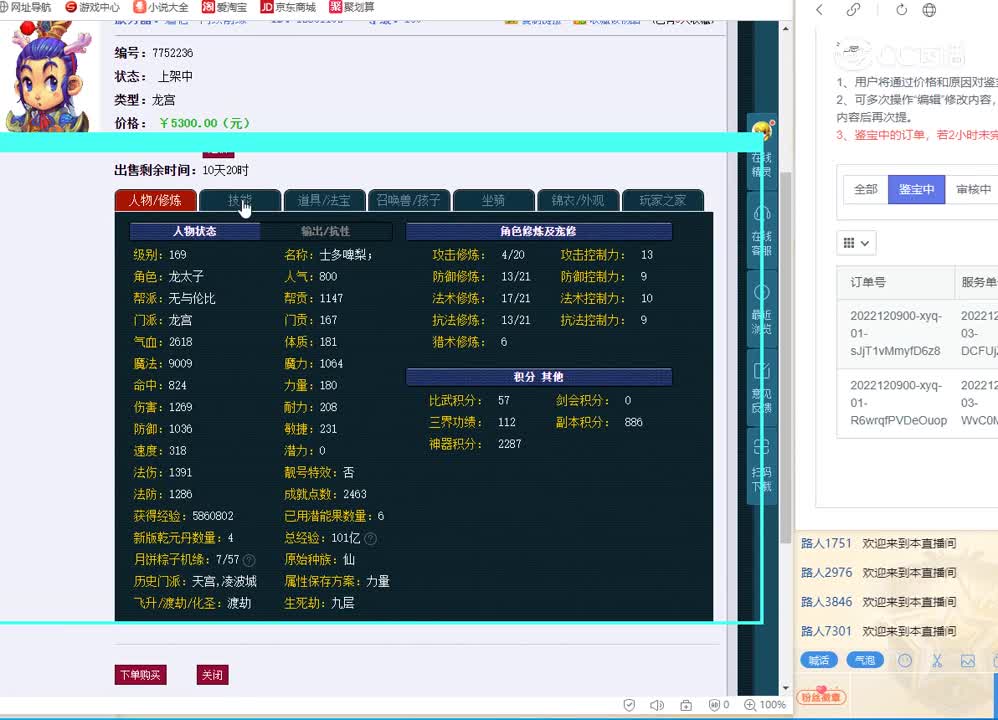Select order 2022120900-xyq-01-sJjT1vMmyfD6z8

(896, 333)
